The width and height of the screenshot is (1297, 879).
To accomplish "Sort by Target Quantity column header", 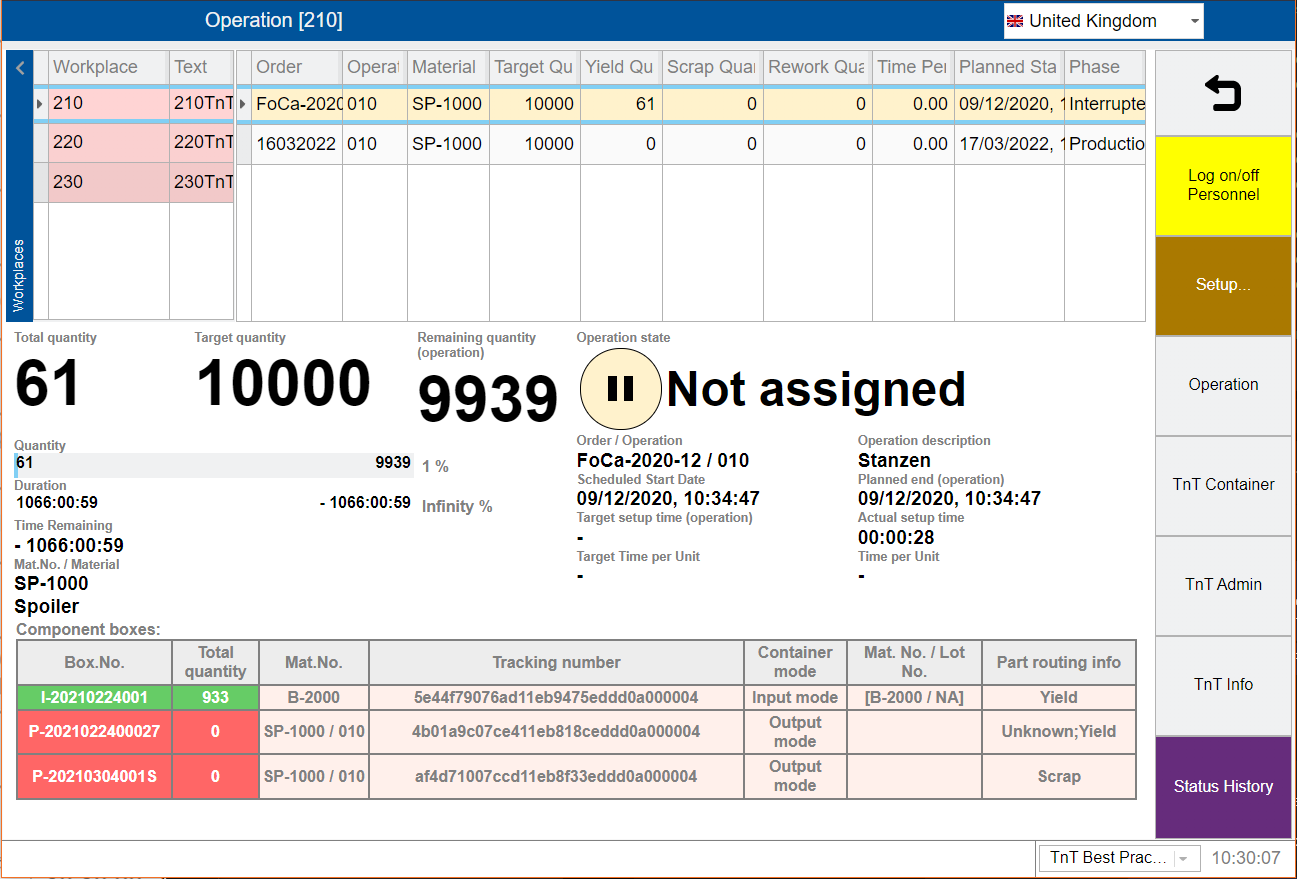I will (x=533, y=67).
